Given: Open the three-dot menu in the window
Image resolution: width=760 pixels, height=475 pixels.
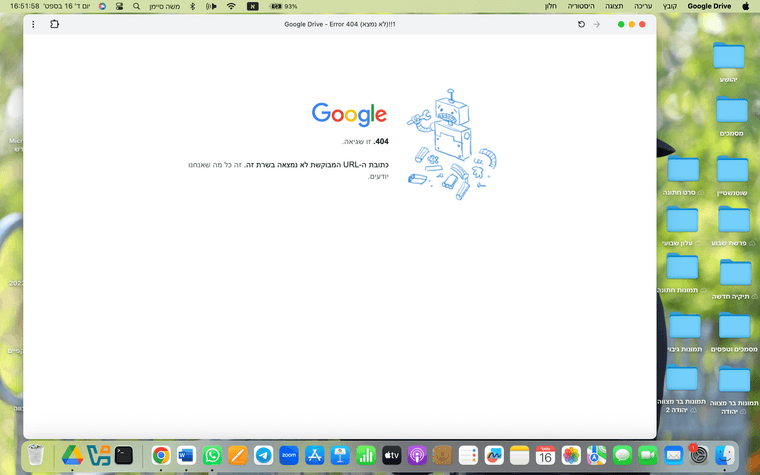Looking at the screenshot, I should 33,24.
